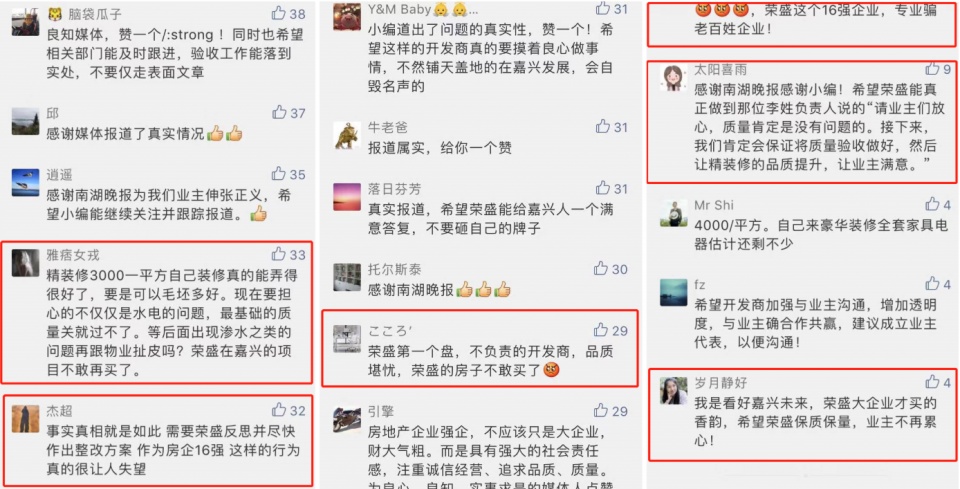The width and height of the screenshot is (960, 489).
Task: Click the like icon on Mr Shi's comment
Action: pos(932,204)
